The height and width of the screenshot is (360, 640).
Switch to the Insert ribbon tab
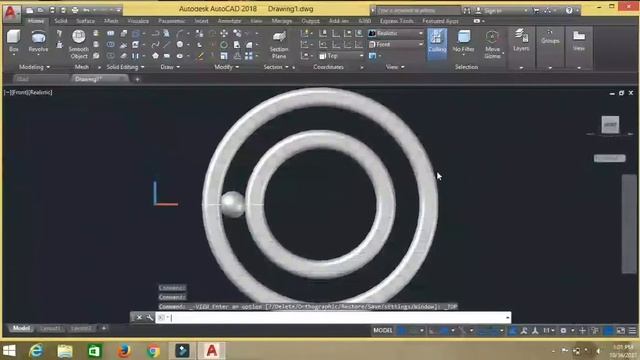pos(201,21)
